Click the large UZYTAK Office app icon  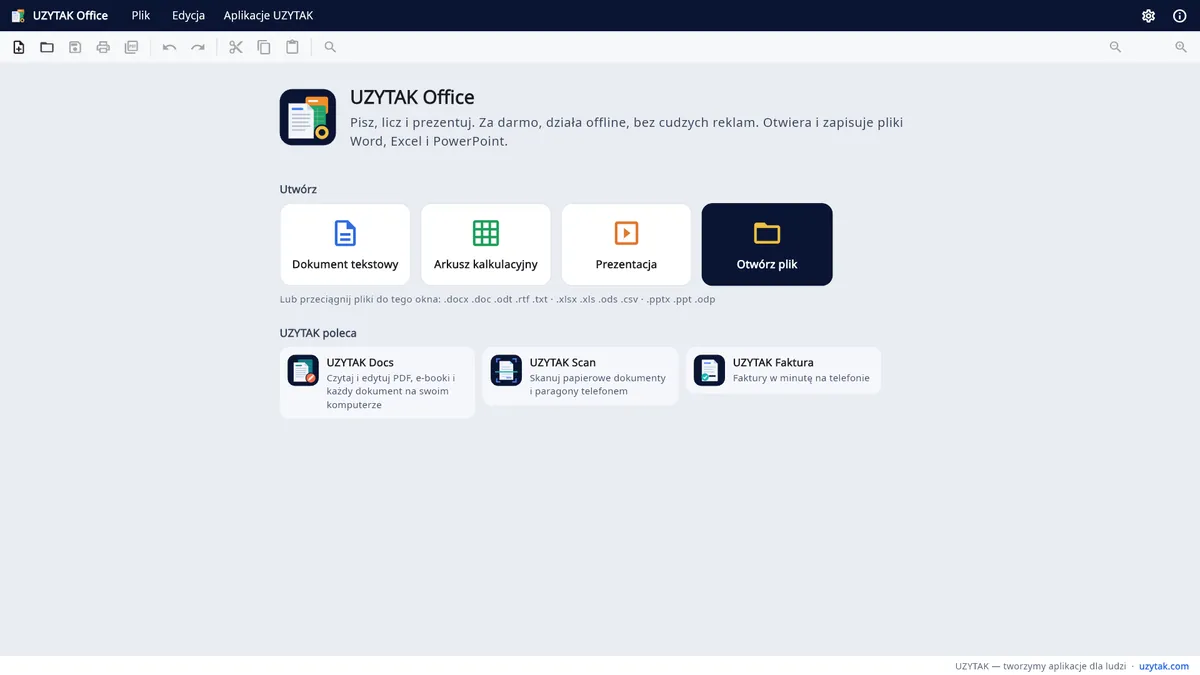pos(308,117)
